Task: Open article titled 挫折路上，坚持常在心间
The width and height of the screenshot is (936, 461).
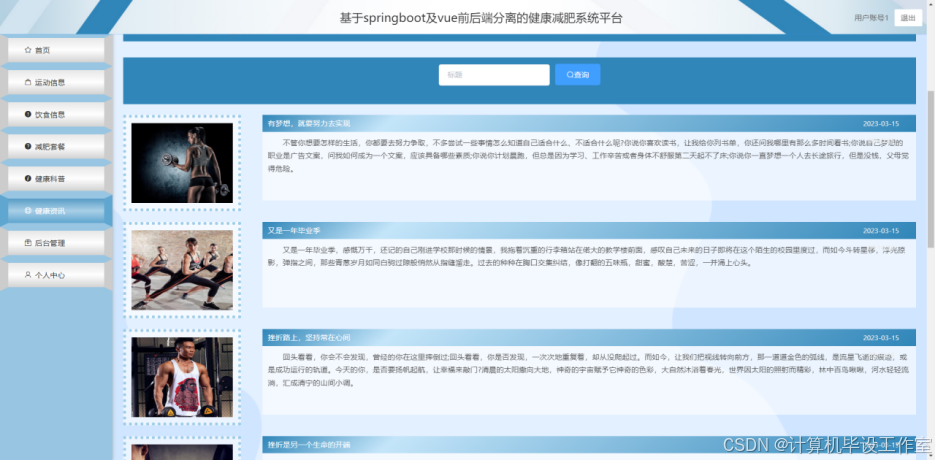Action: click(309, 337)
